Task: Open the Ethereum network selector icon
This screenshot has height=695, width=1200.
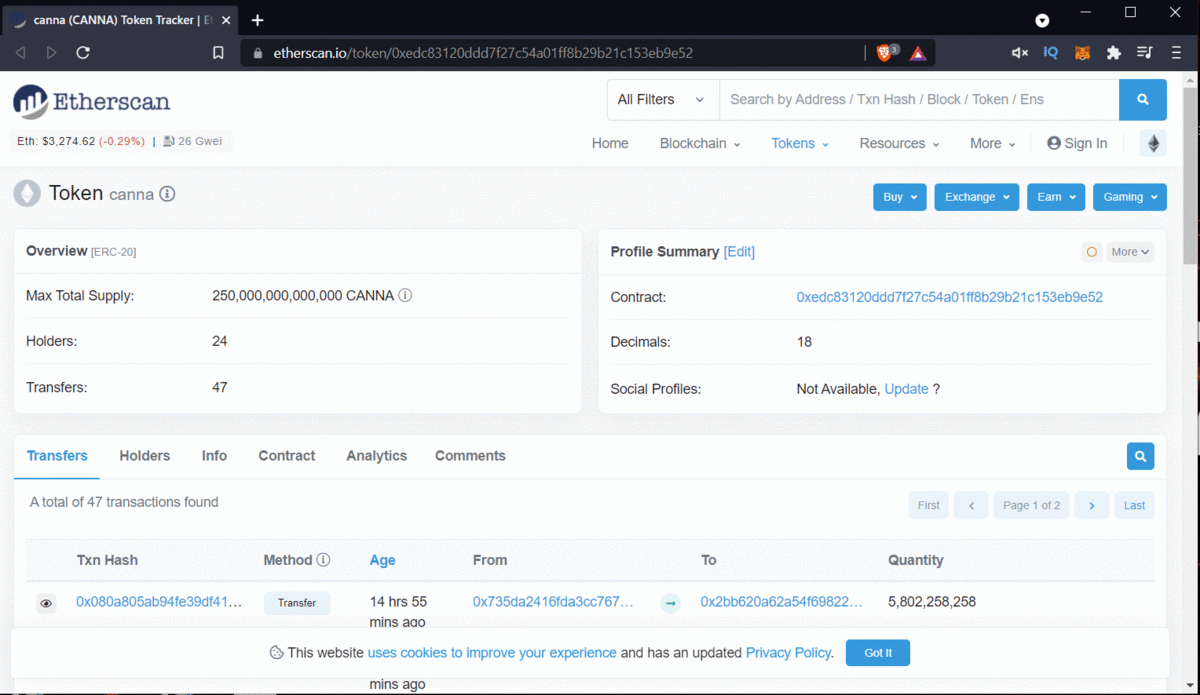Action: tap(1153, 143)
